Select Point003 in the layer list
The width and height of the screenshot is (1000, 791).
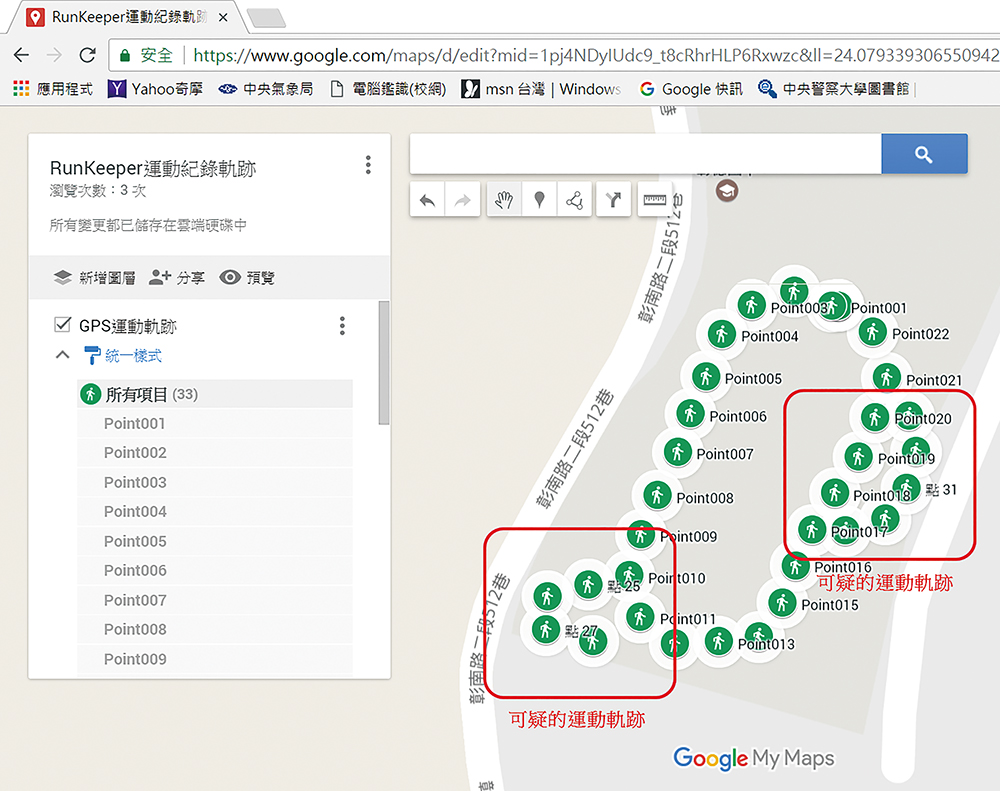pos(215,482)
